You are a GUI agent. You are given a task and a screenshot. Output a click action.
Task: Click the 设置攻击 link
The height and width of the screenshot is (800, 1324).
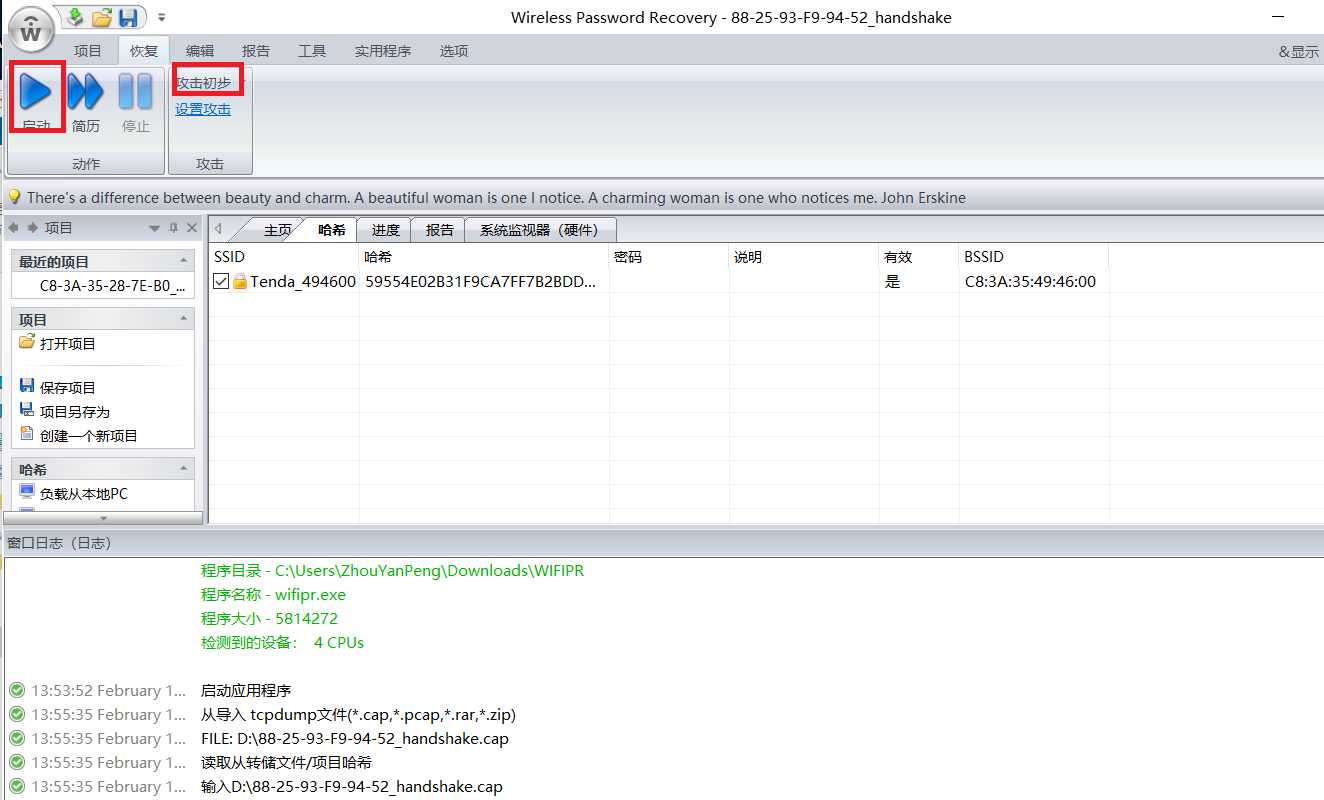tap(203, 109)
